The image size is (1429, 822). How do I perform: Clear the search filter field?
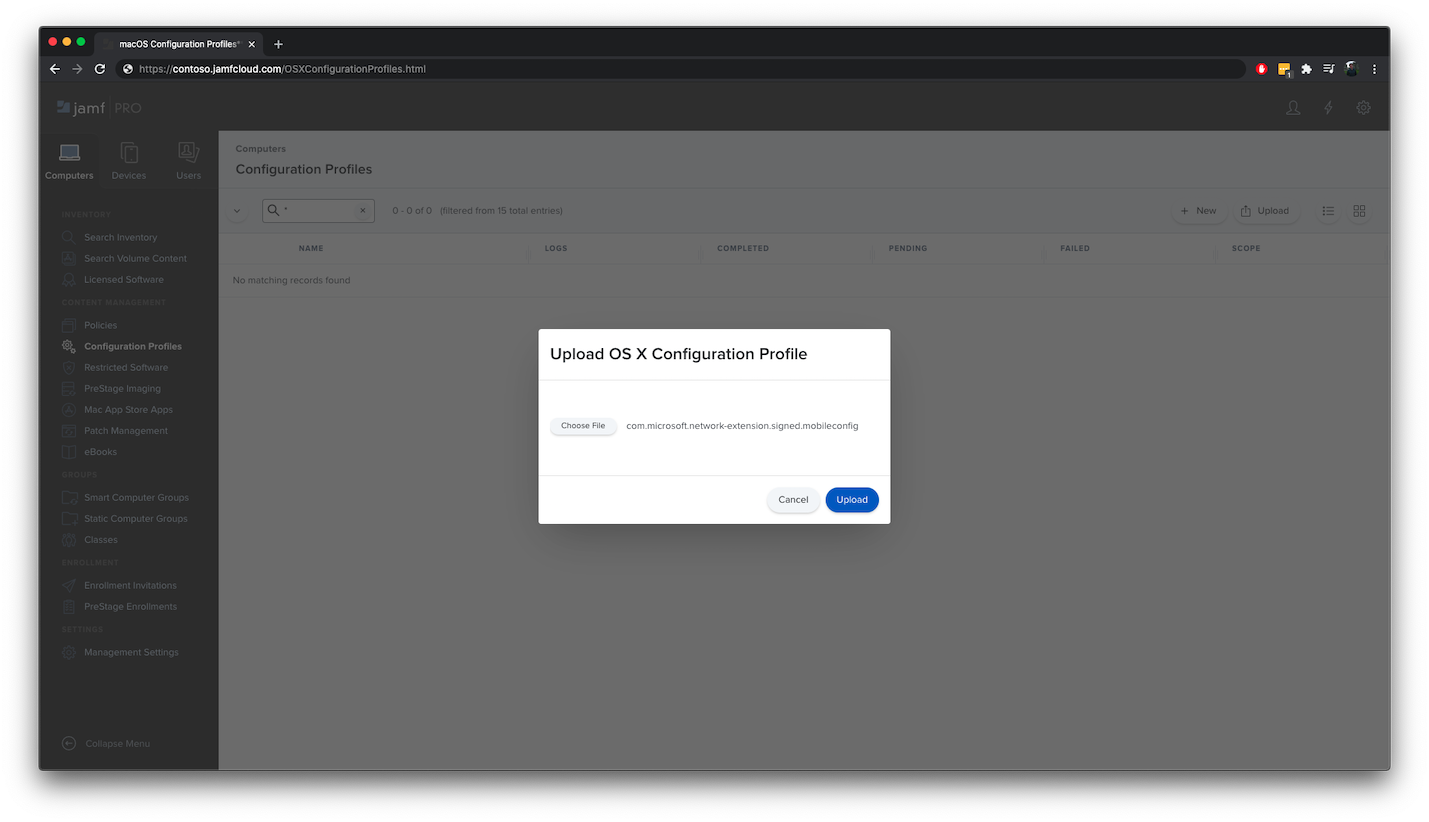click(x=362, y=211)
